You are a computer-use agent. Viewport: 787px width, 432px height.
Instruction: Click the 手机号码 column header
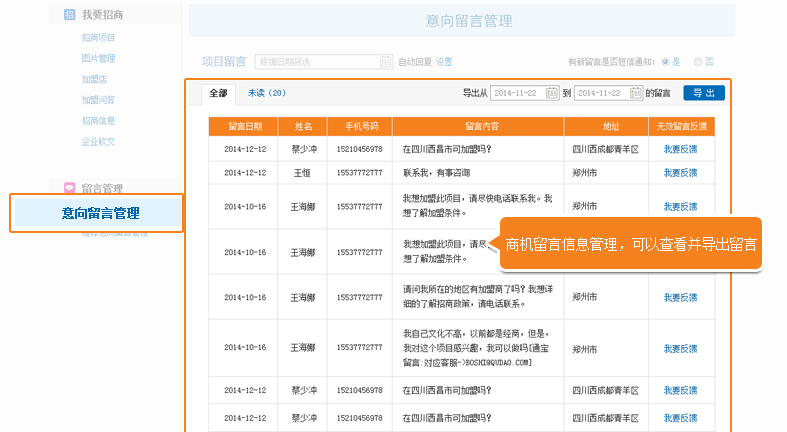pyautogui.click(x=360, y=126)
